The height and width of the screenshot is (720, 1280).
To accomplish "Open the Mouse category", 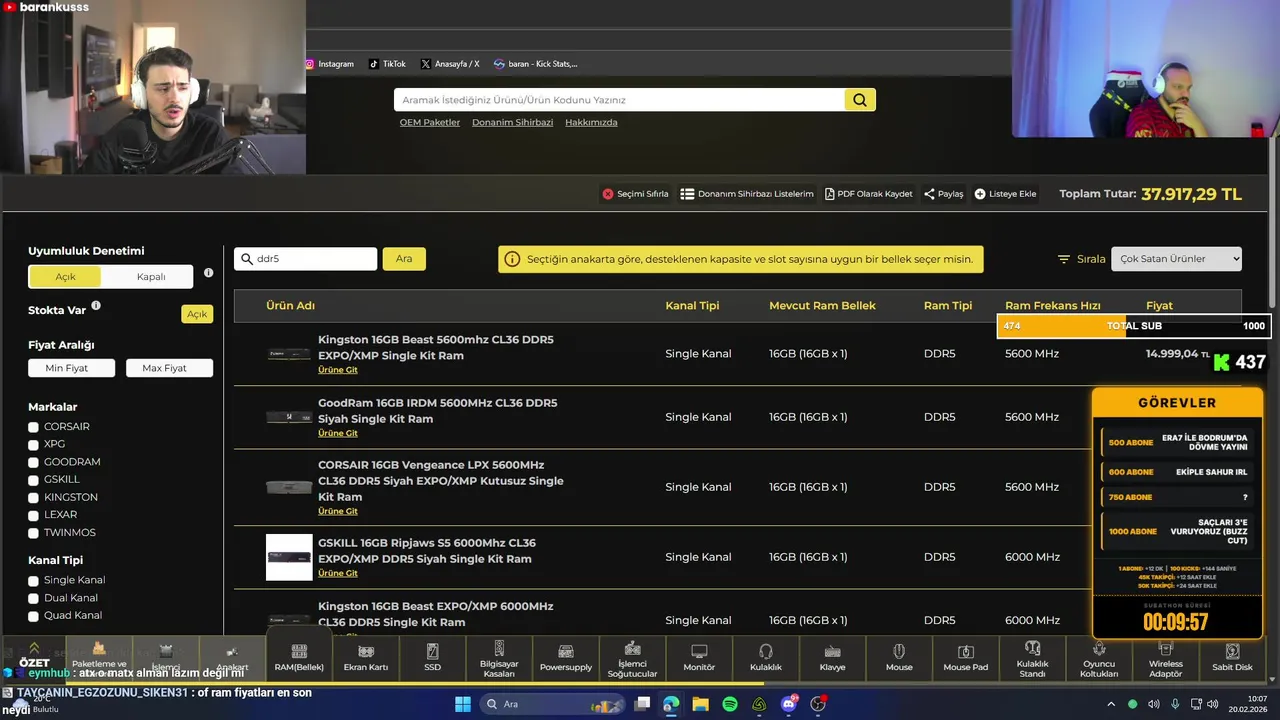I will [x=899, y=658].
